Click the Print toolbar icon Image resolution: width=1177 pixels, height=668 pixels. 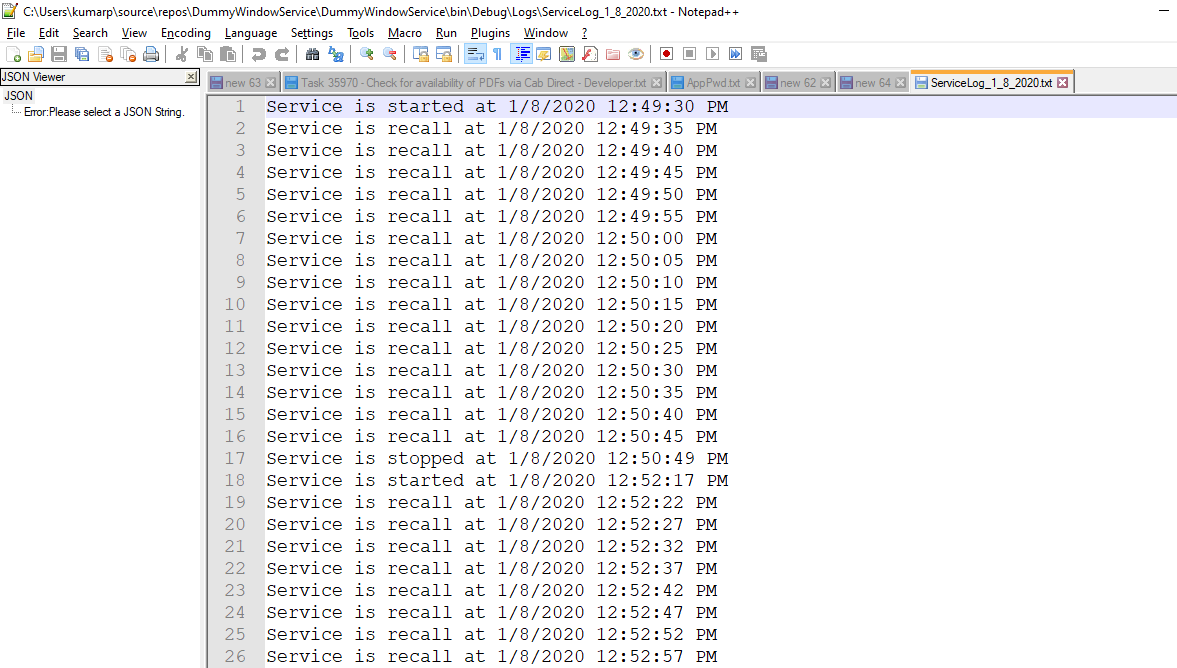click(150, 54)
